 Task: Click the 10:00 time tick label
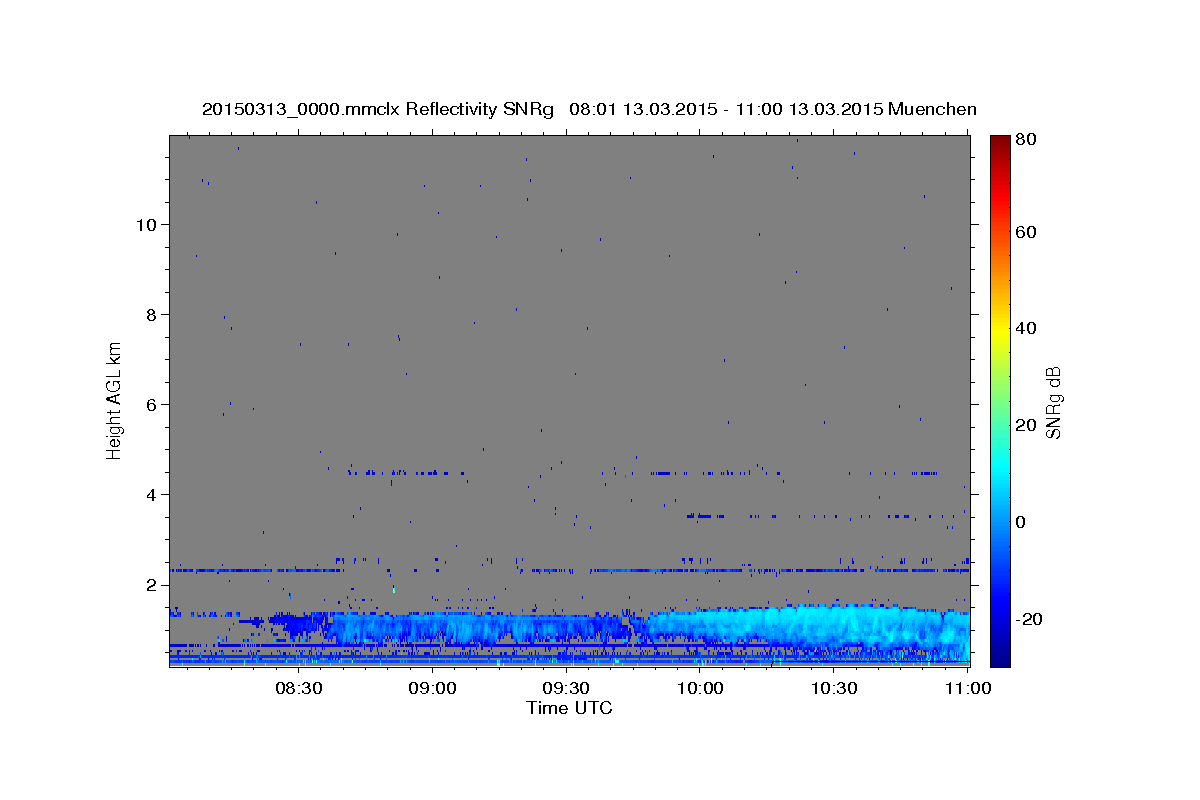[x=700, y=688]
